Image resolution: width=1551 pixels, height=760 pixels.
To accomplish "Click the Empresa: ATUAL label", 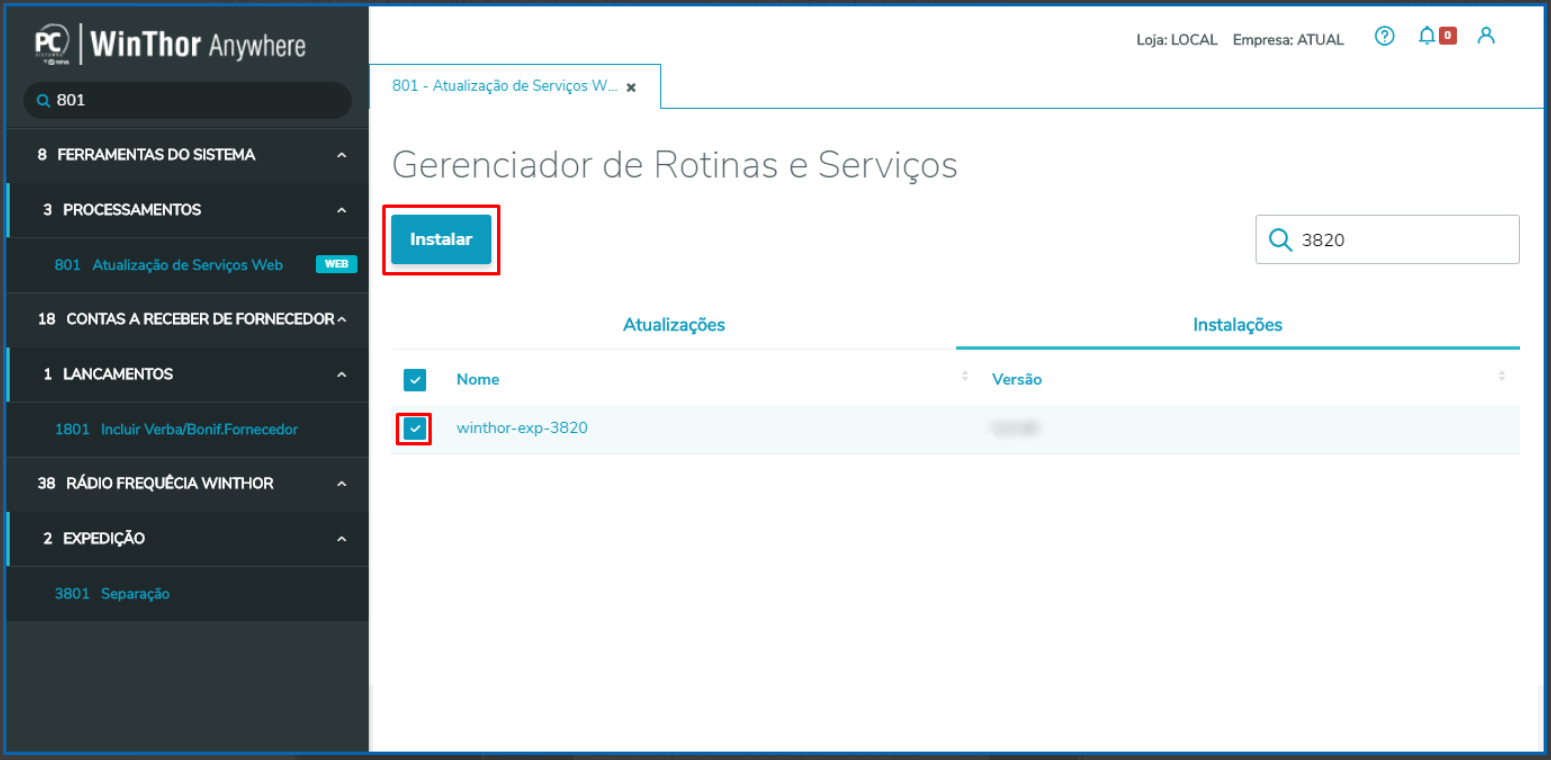I will [1288, 40].
